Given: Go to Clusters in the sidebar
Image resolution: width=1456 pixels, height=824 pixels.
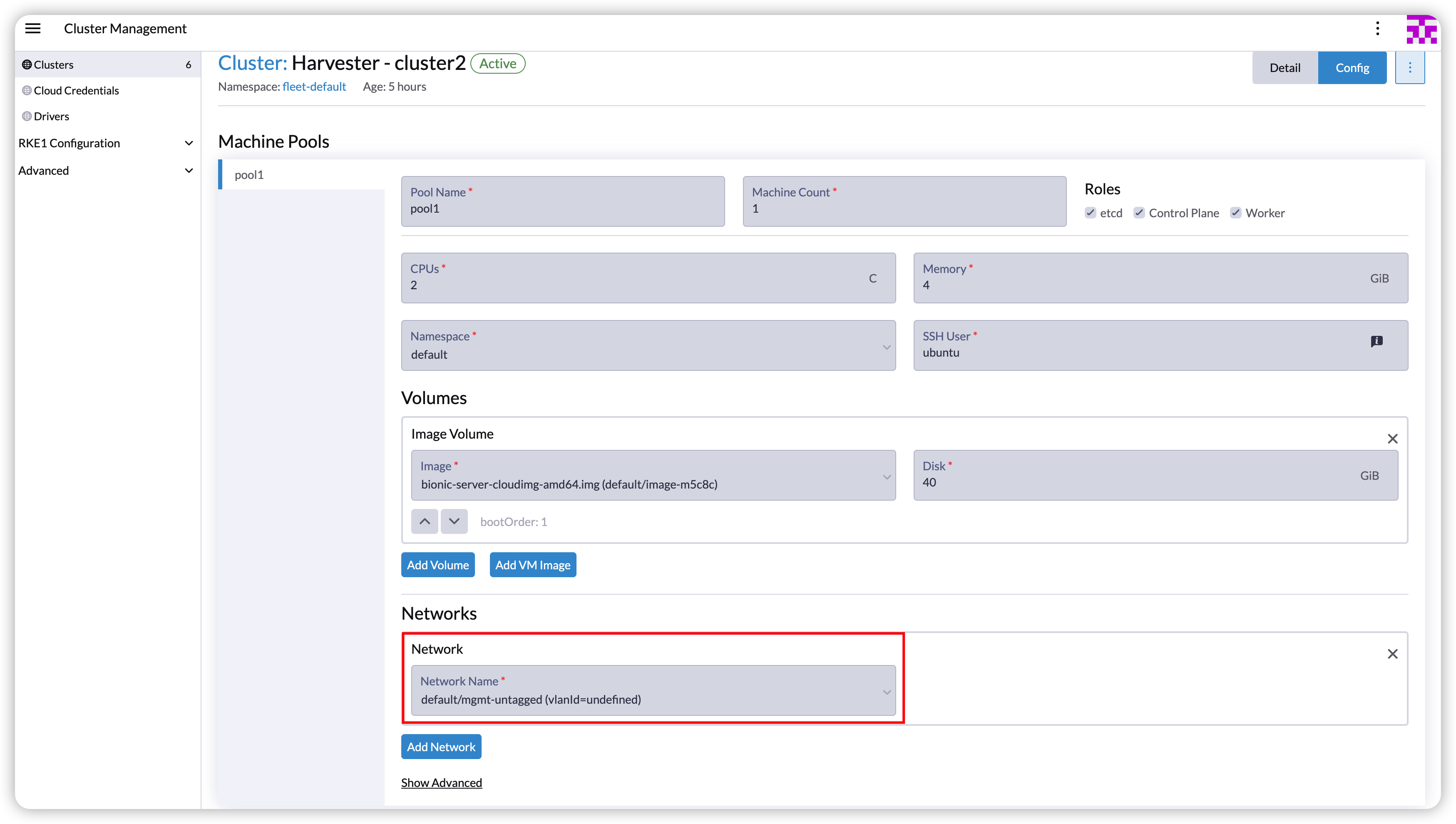Looking at the screenshot, I should [107, 65].
